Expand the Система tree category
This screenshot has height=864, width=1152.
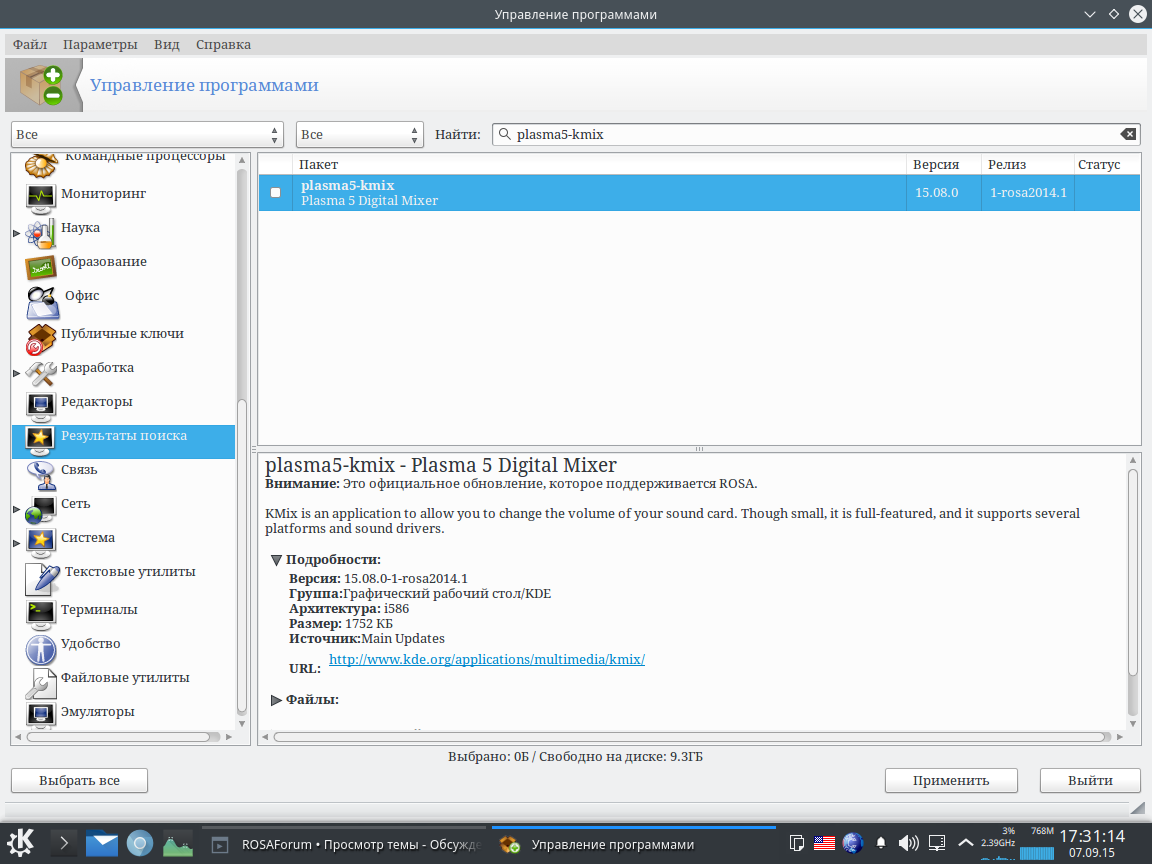[x=17, y=543]
